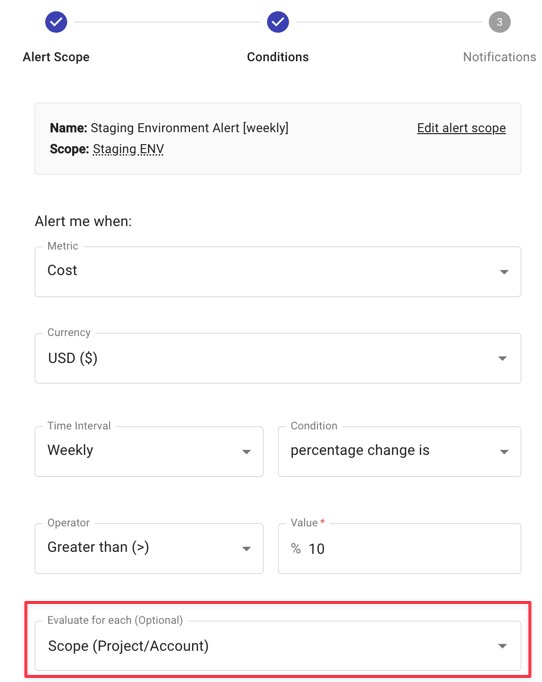Click the Currency dropdown arrow icon
542x682 pixels.
[502, 358]
